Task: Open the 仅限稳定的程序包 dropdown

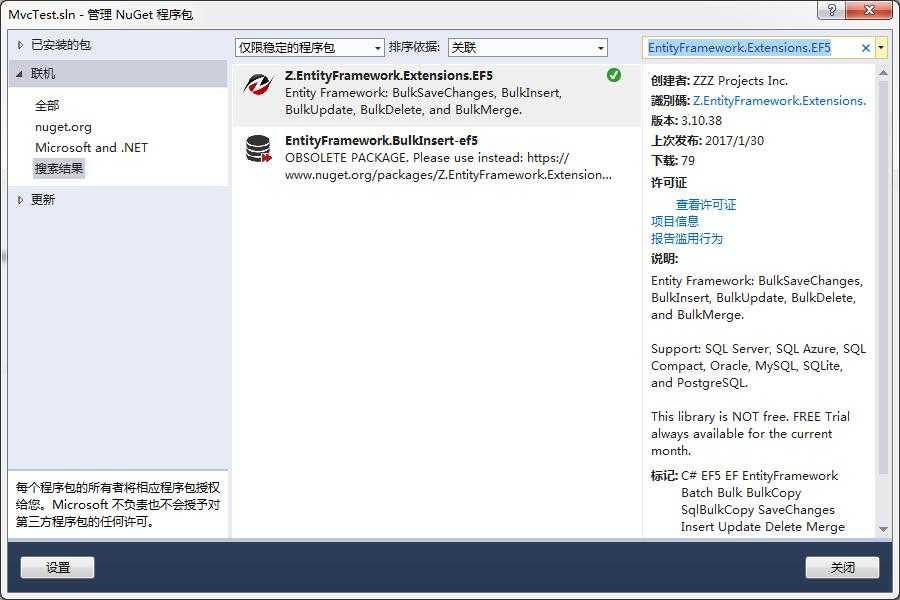Action: click(x=309, y=48)
